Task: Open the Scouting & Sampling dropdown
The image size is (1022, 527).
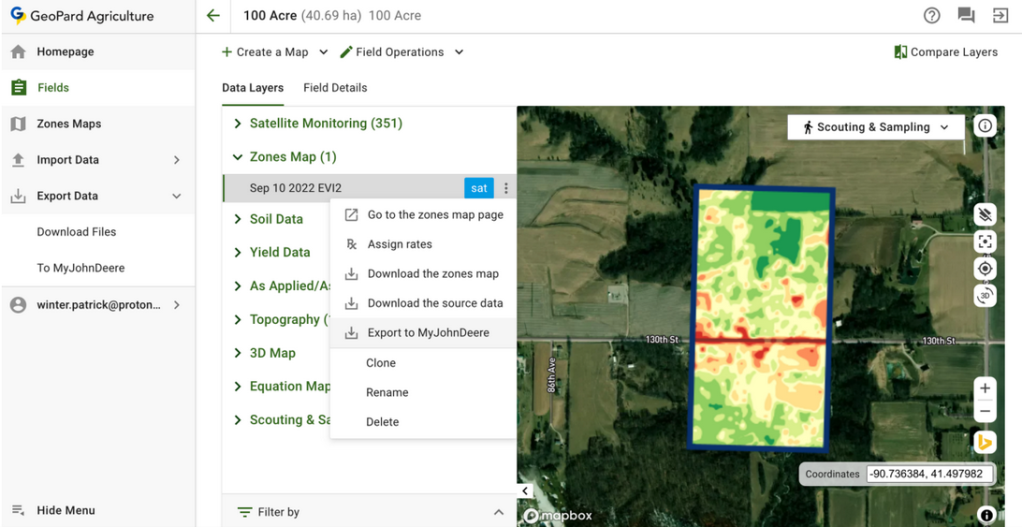Action: click(875, 128)
